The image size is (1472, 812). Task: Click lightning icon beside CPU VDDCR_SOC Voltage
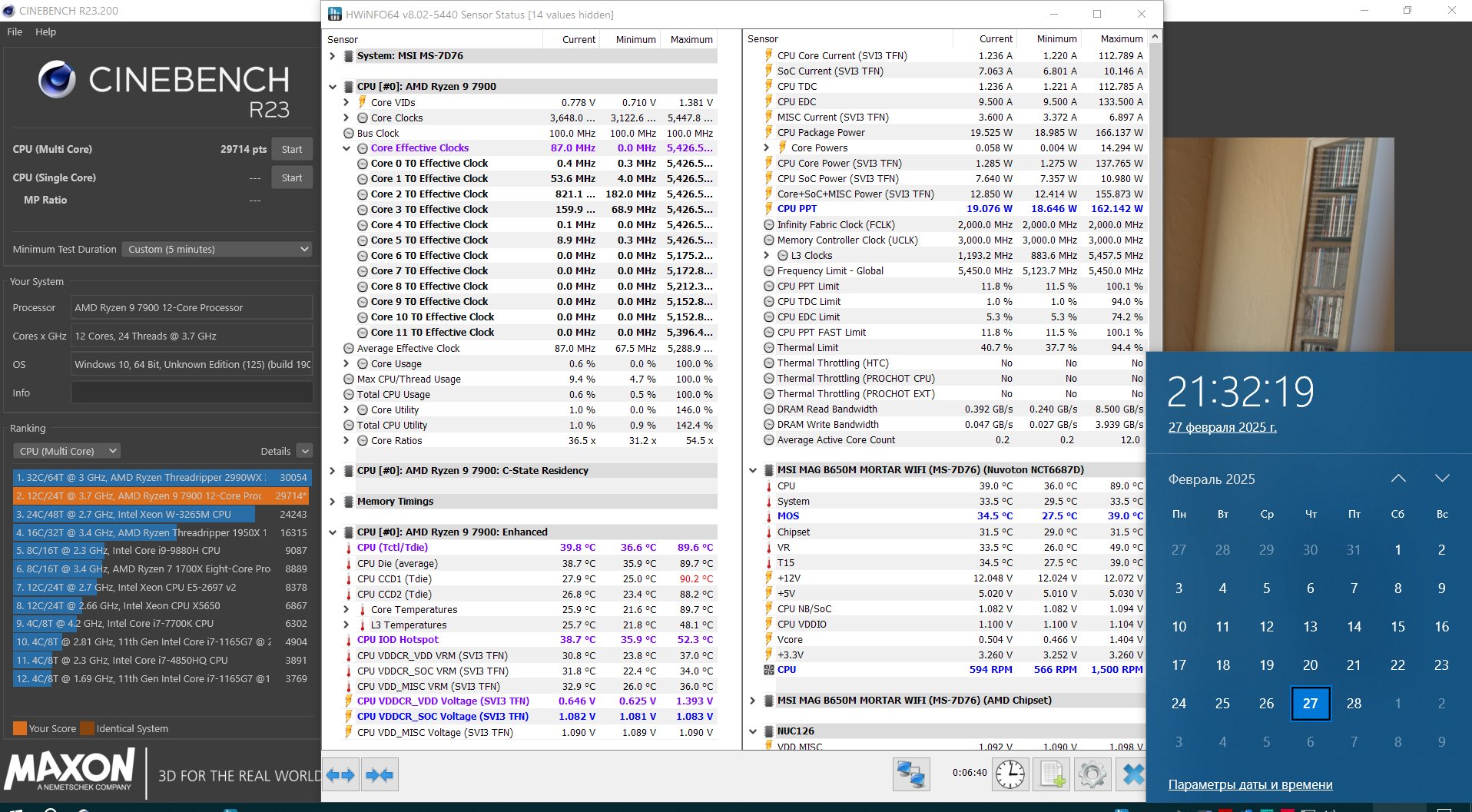coord(348,717)
